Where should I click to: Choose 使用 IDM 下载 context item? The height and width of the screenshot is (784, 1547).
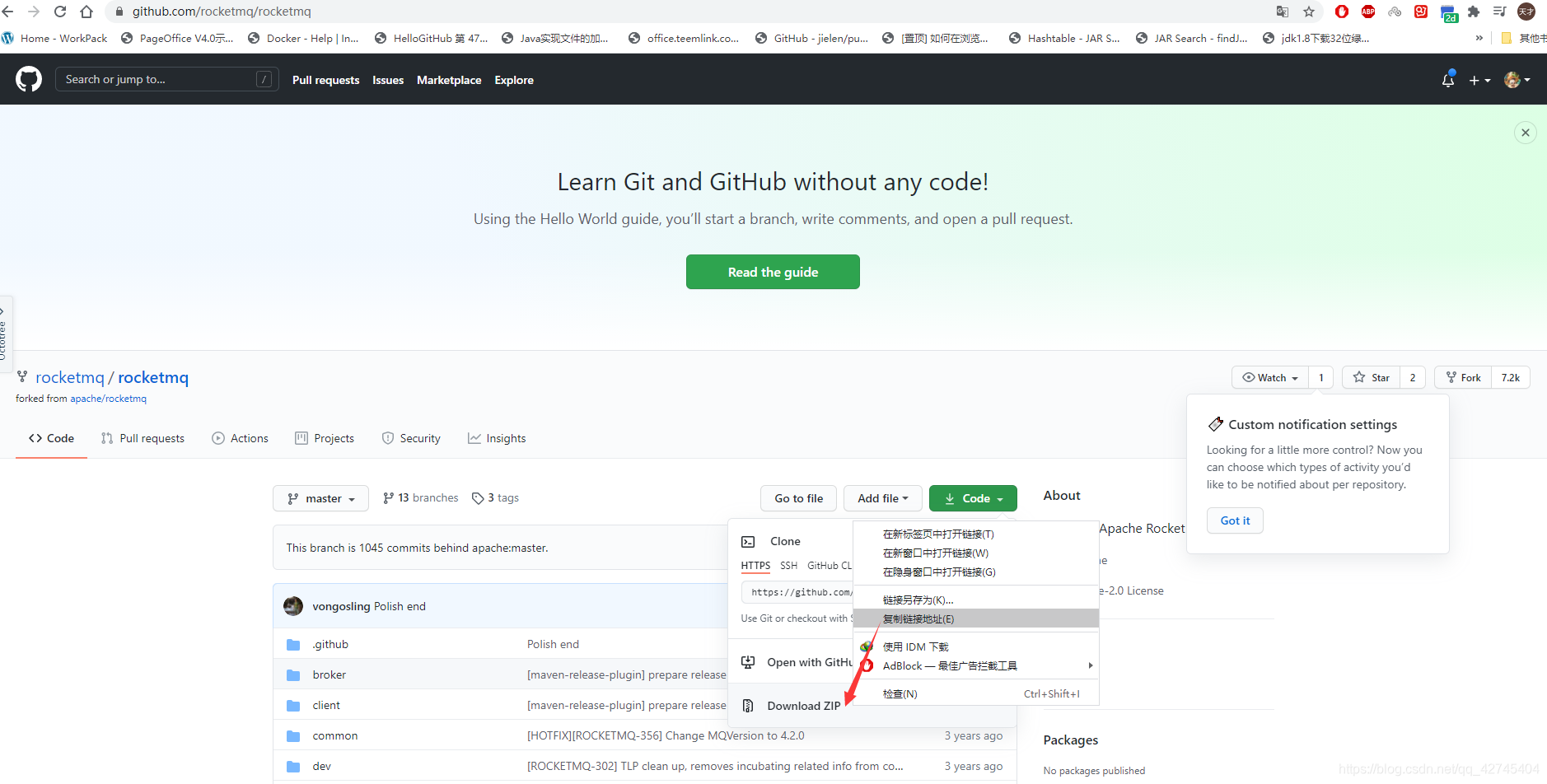(x=976, y=646)
